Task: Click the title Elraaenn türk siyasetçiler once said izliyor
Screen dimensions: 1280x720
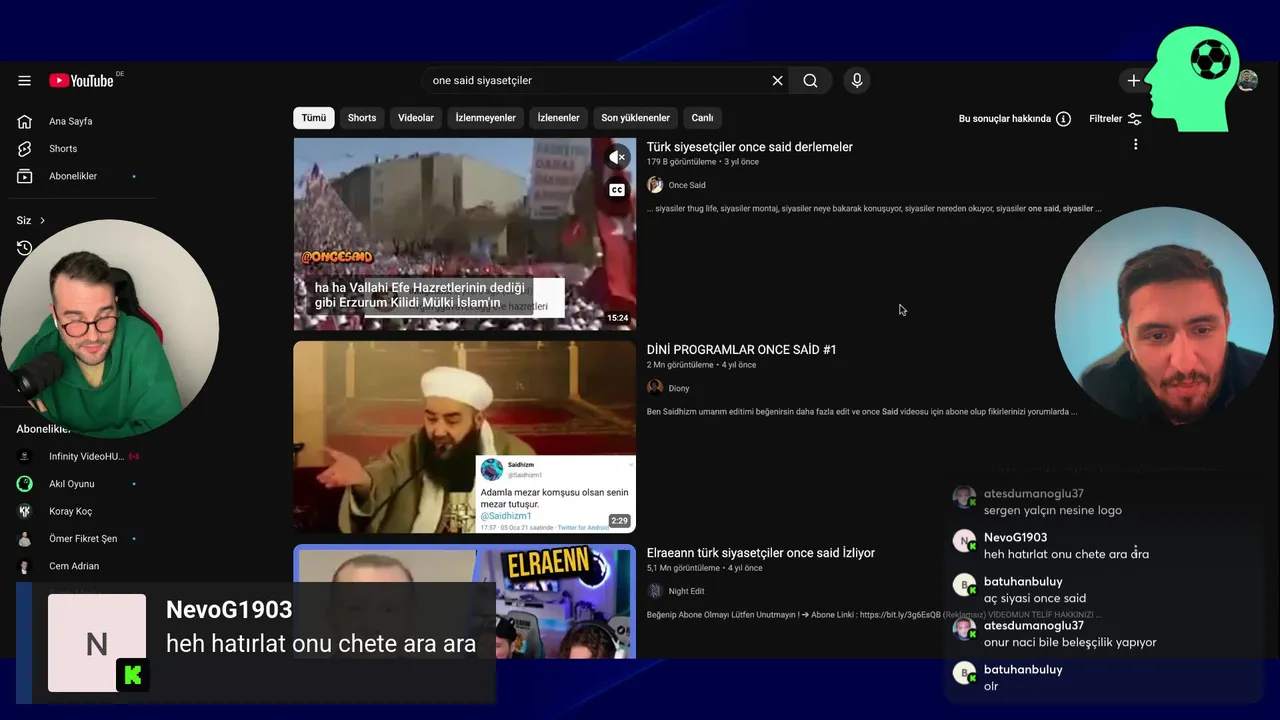Action: (761, 553)
